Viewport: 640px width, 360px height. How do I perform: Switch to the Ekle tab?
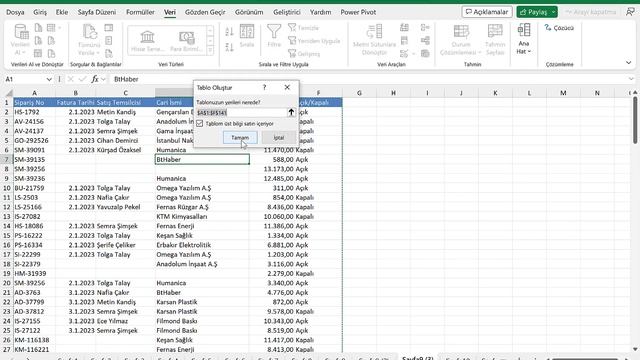pos(62,12)
